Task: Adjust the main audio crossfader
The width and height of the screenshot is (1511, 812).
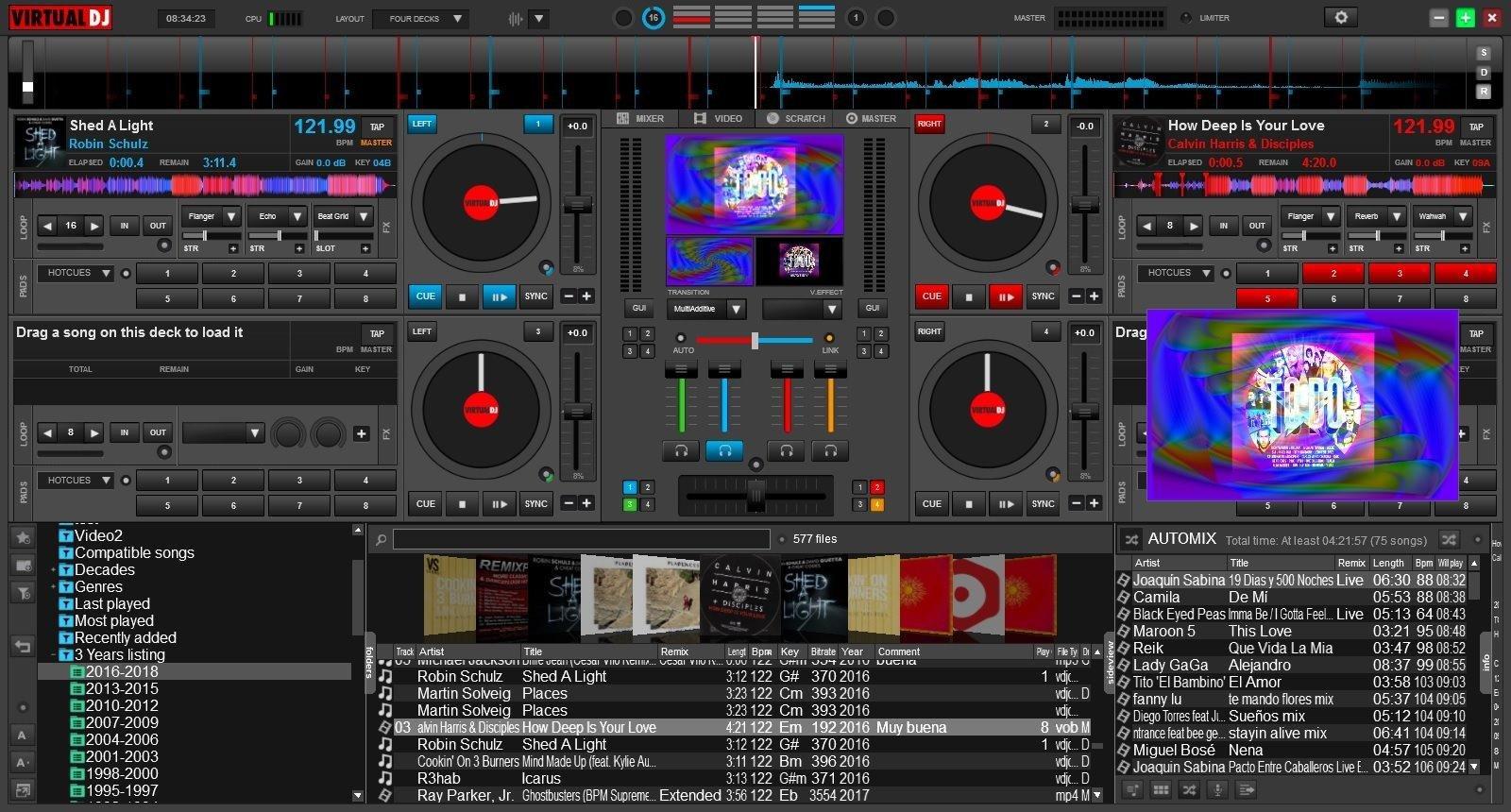Action: [755, 494]
